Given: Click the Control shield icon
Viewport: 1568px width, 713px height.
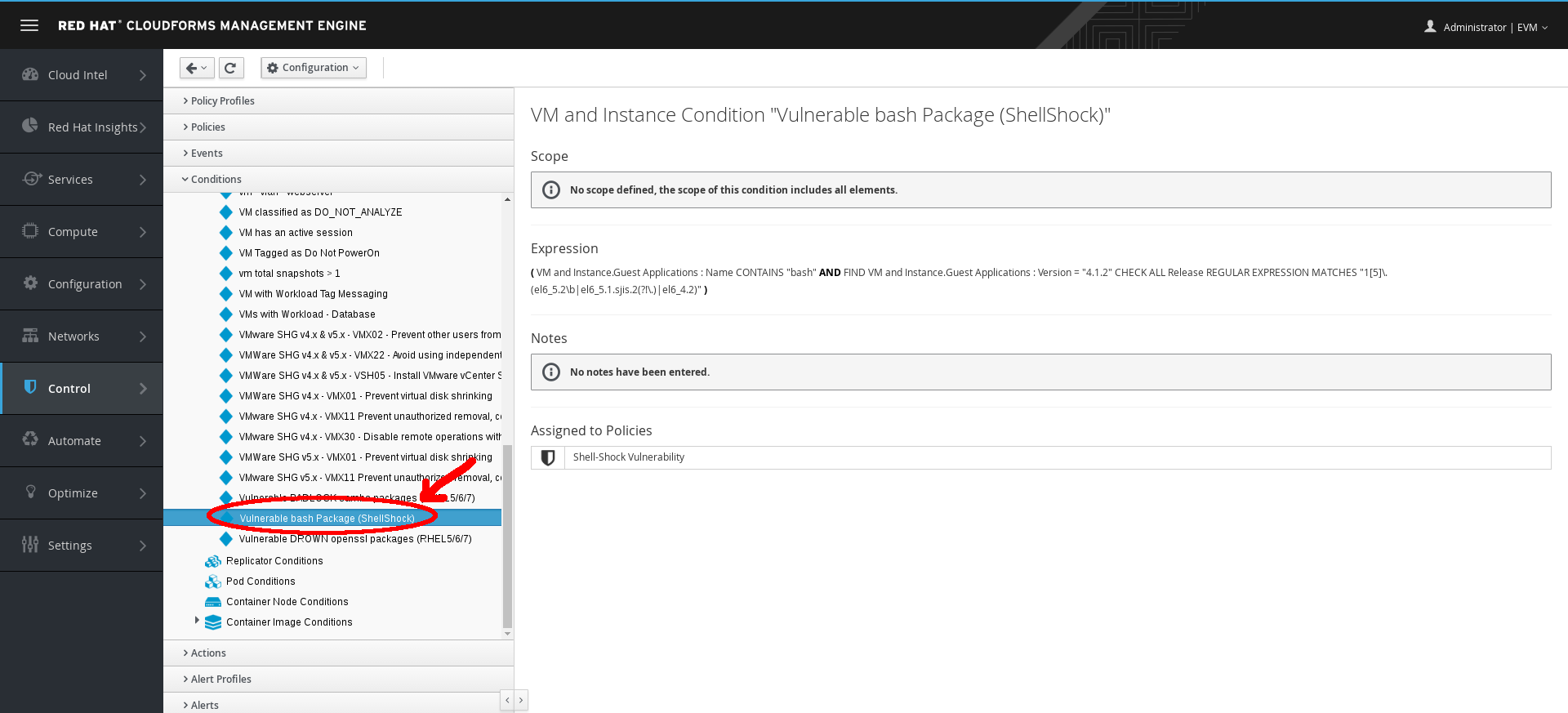Looking at the screenshot, I should click(30, 387).
